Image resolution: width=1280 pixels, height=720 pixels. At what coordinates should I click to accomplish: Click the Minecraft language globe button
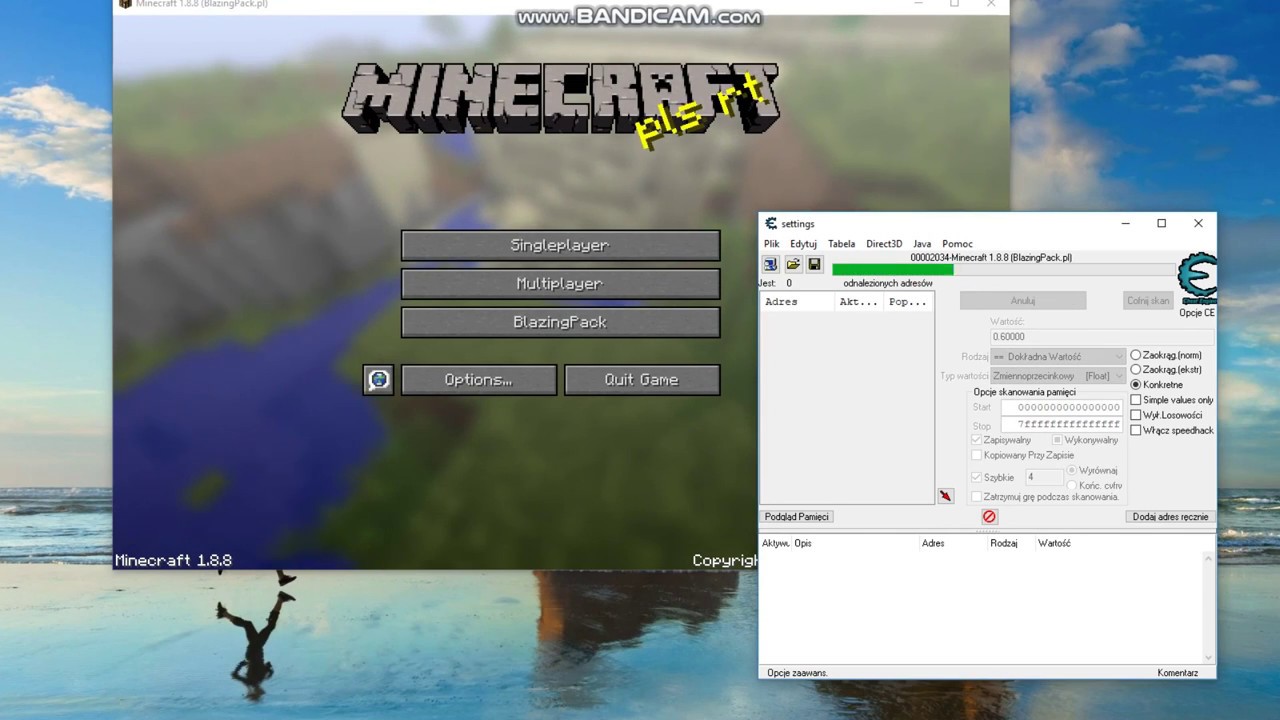tap(378, 380)
